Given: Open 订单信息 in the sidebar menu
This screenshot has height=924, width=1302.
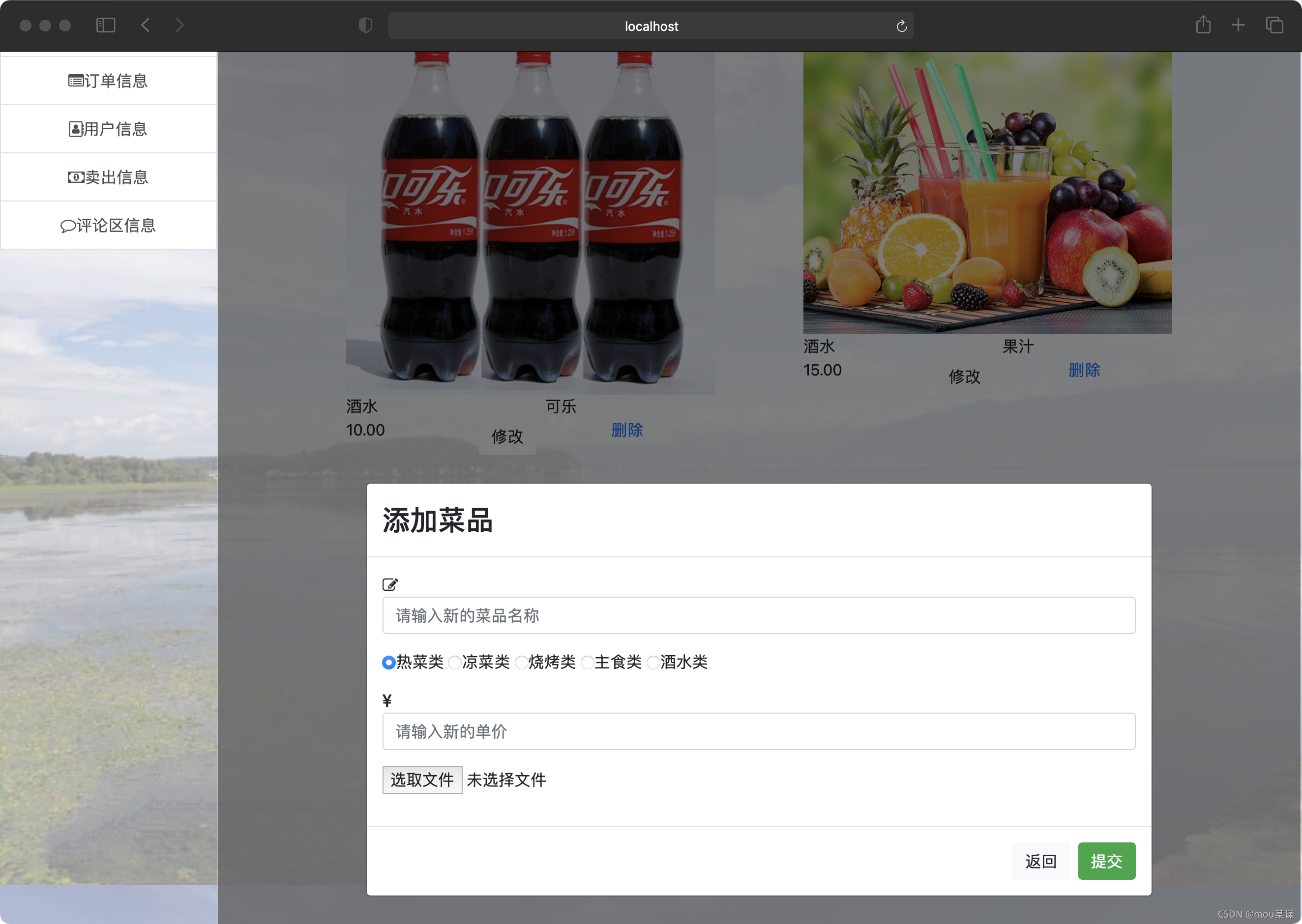Looking at the screenshot, I should [x=108, y=81].
